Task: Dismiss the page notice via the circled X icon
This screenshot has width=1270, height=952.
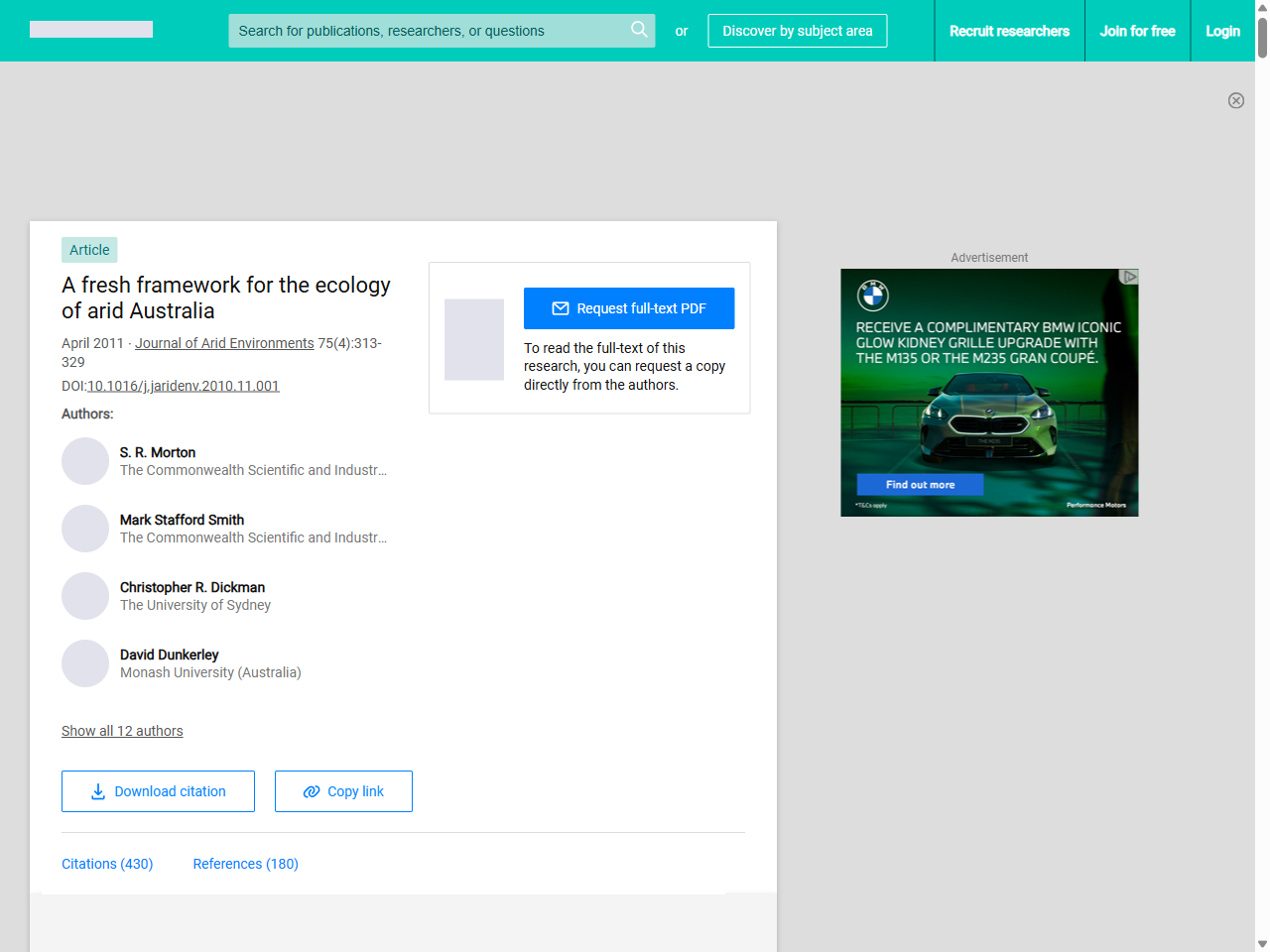Action: coord(1236,100)
